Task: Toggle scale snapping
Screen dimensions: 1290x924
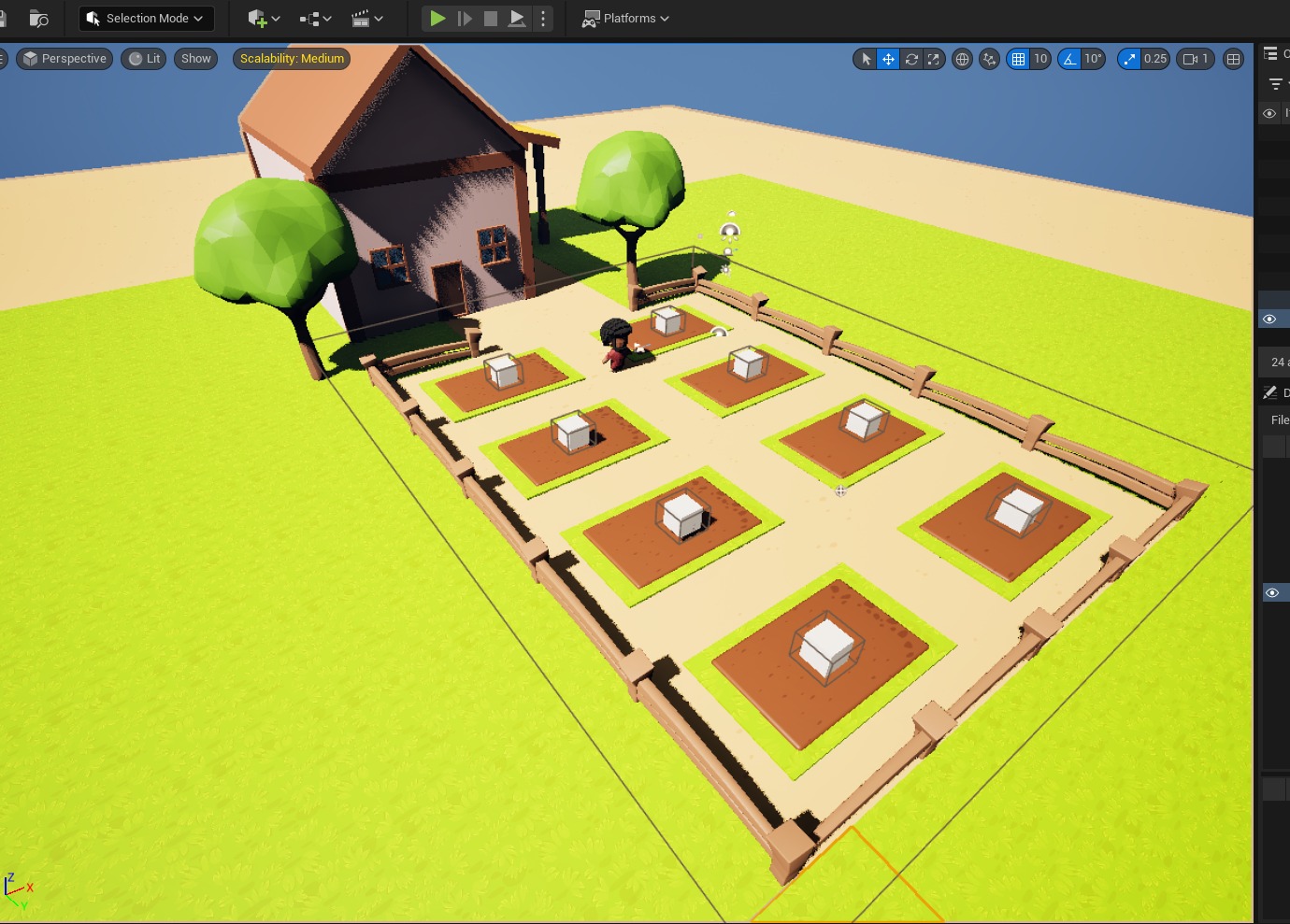Action: coord(1129,59)
